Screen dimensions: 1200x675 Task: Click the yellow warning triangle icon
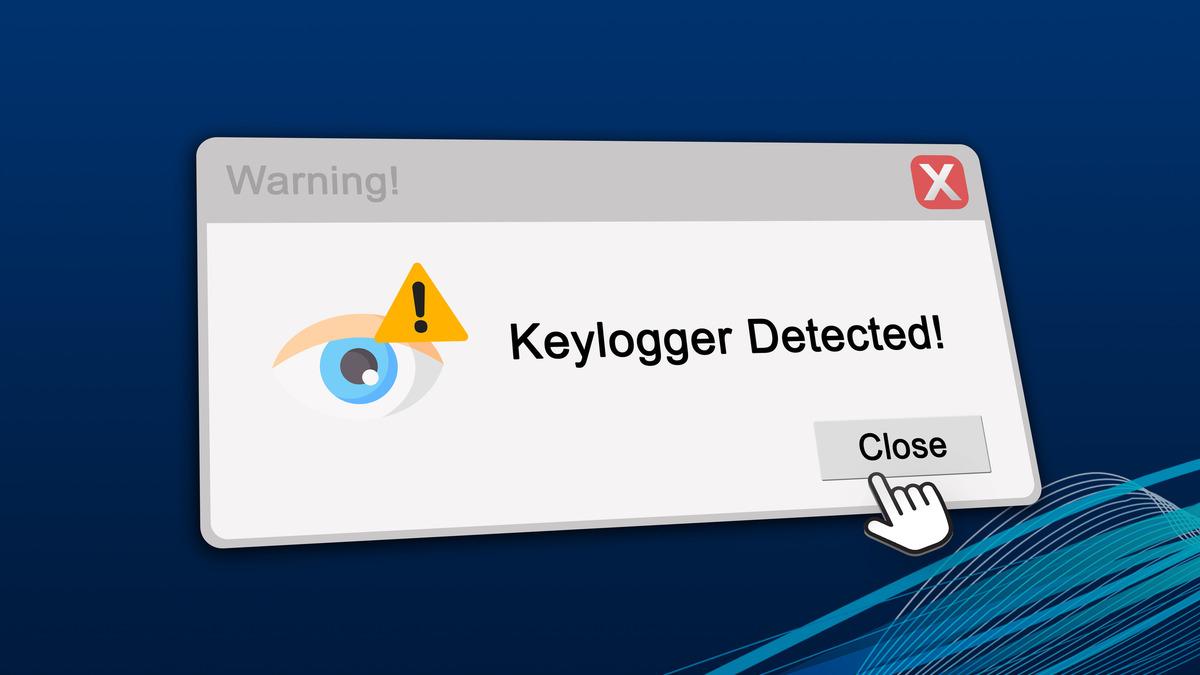(x=421, y=303)
